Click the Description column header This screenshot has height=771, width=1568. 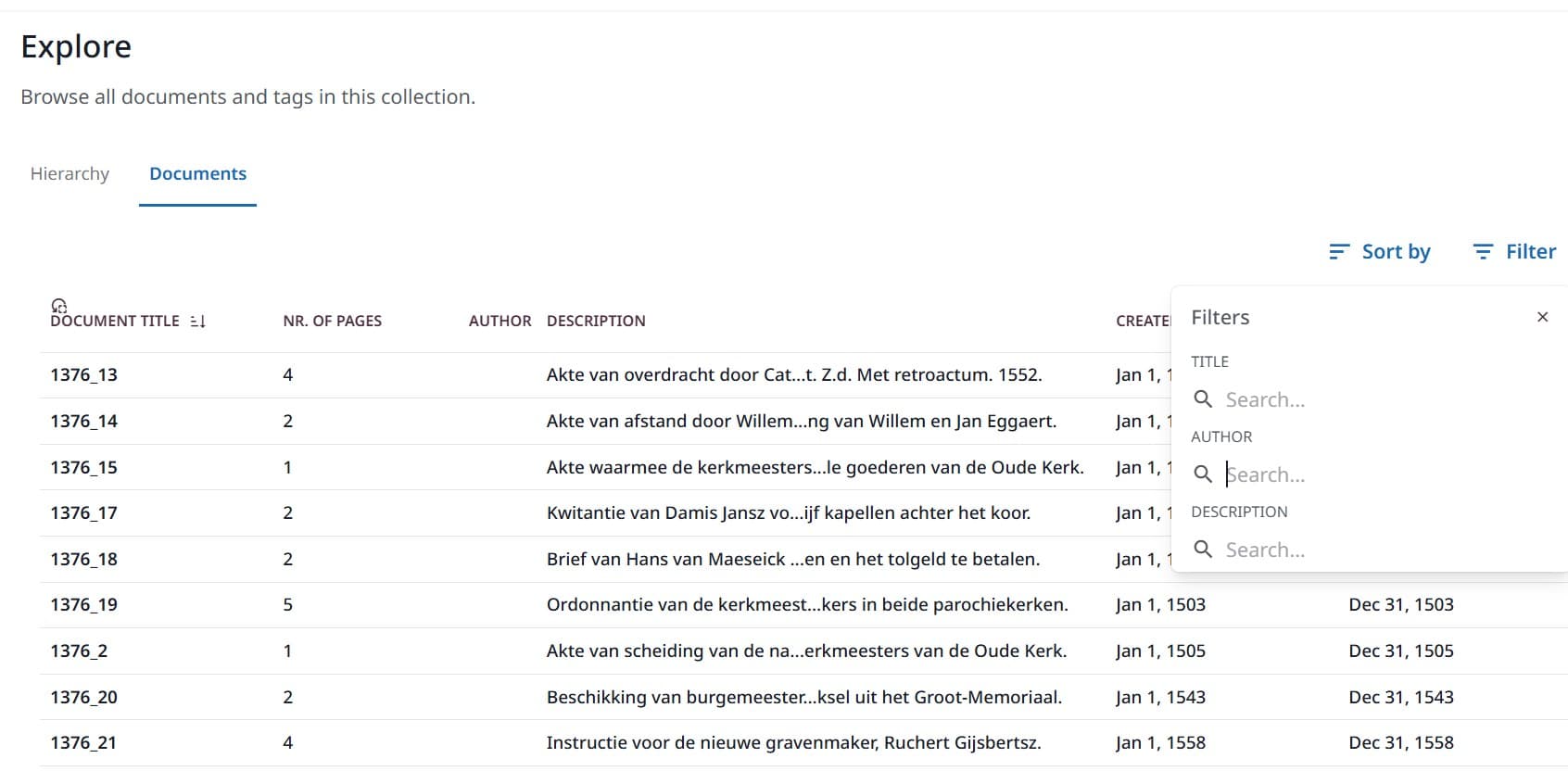(x=596, y=322)
